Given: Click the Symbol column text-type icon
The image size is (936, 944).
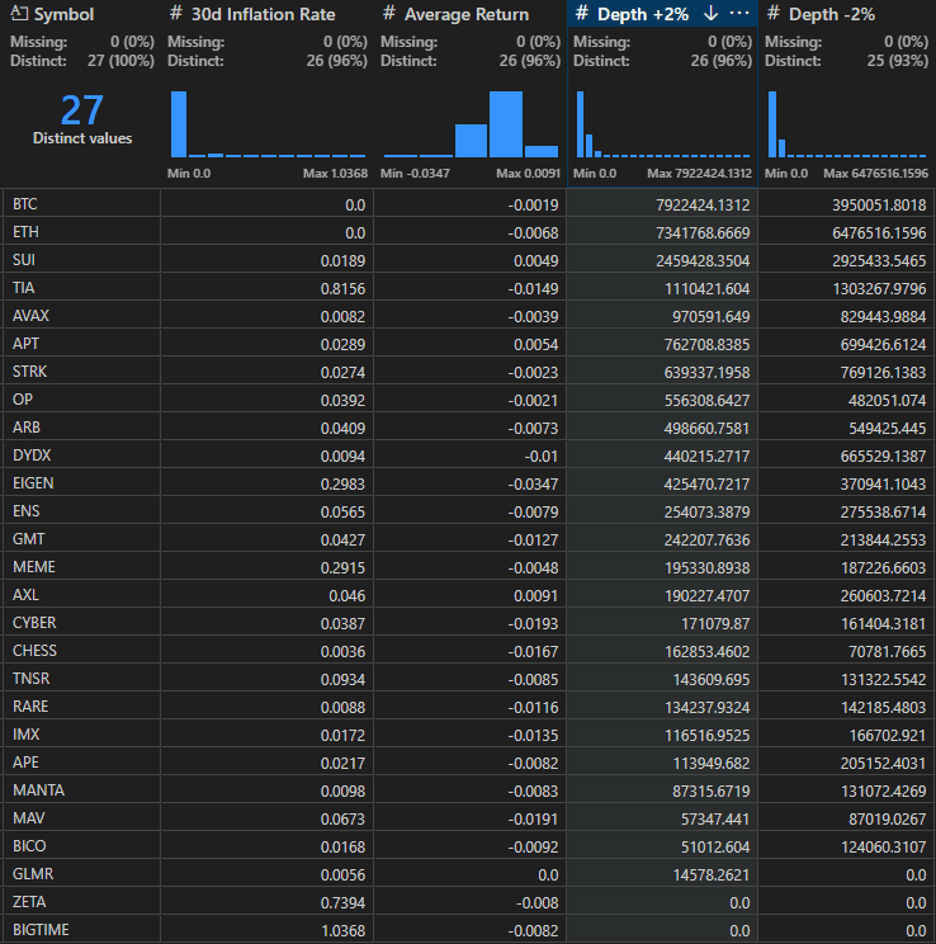Looking at the screenshot, I should point(19,14).
